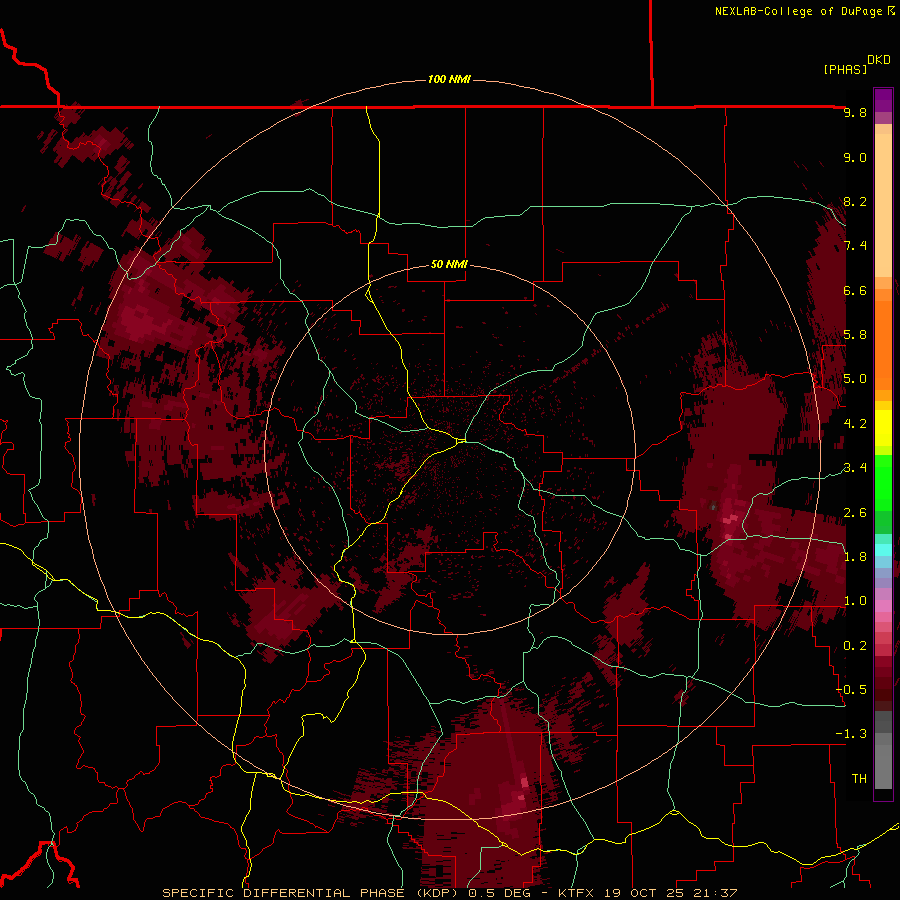Click the bright pink KDP core in the eastern storm

point(731,519)
